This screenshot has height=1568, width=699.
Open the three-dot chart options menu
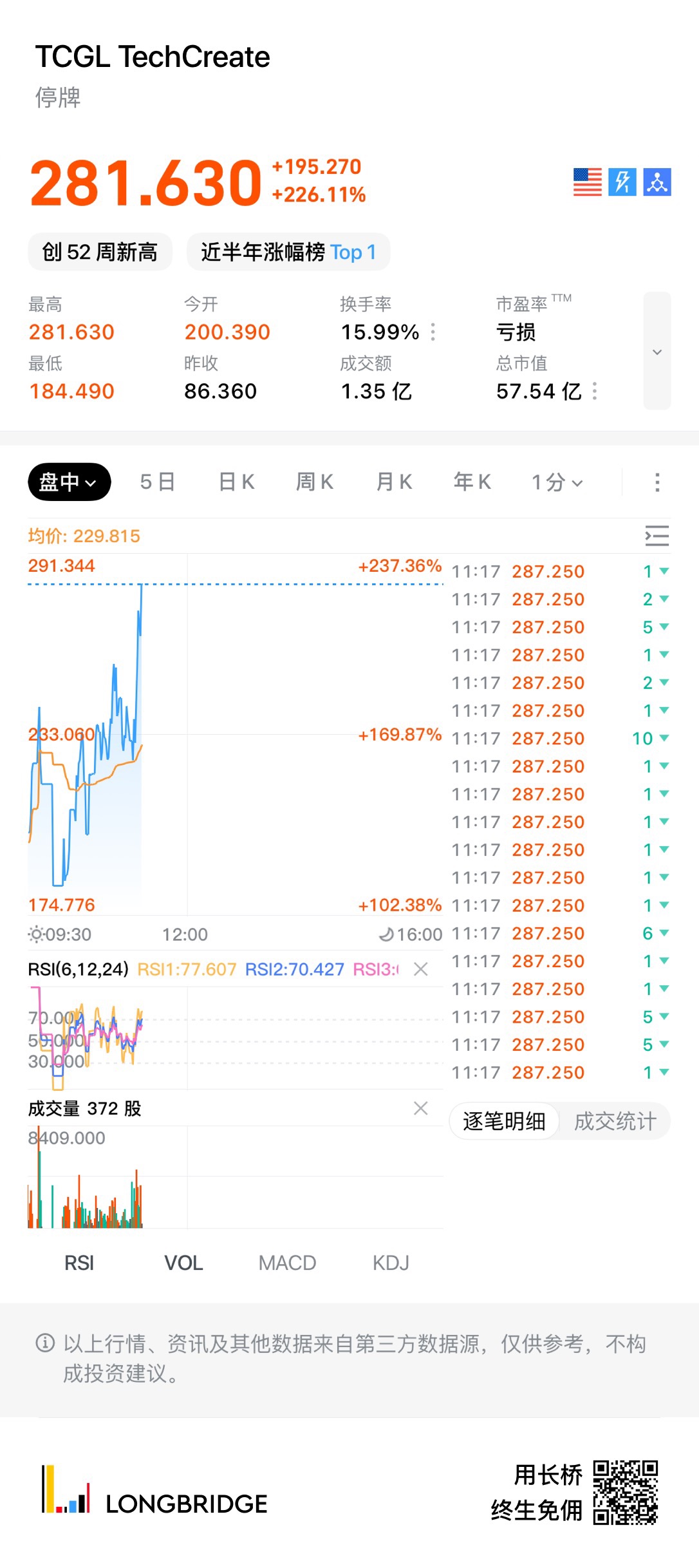657,482
